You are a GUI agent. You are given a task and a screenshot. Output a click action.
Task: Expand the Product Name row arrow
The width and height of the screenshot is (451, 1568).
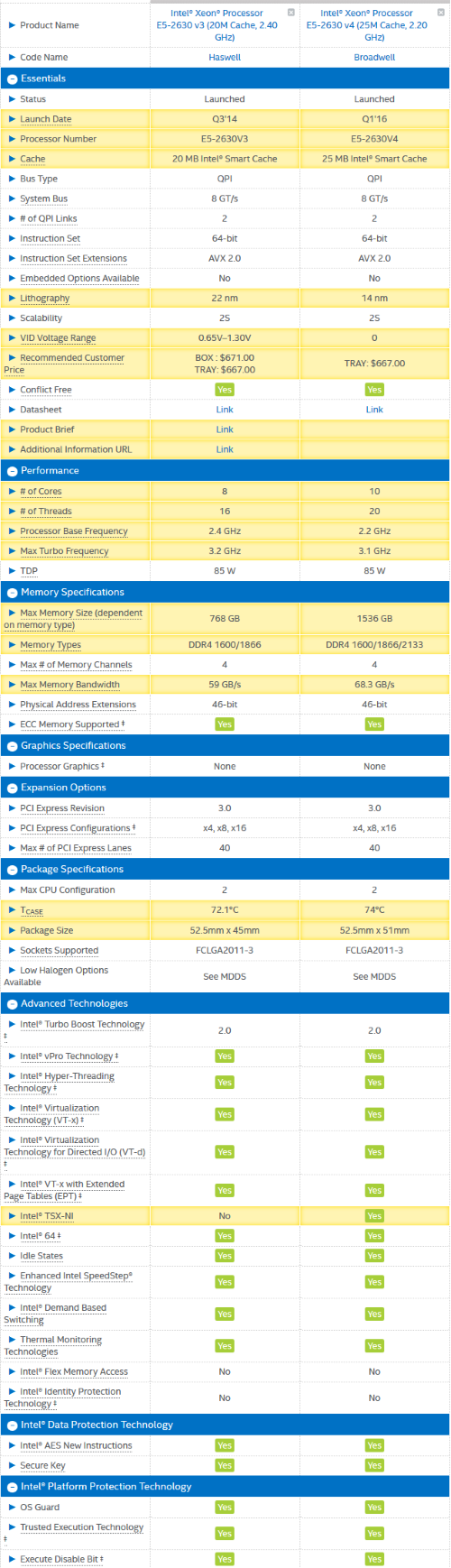click(12, 25)
